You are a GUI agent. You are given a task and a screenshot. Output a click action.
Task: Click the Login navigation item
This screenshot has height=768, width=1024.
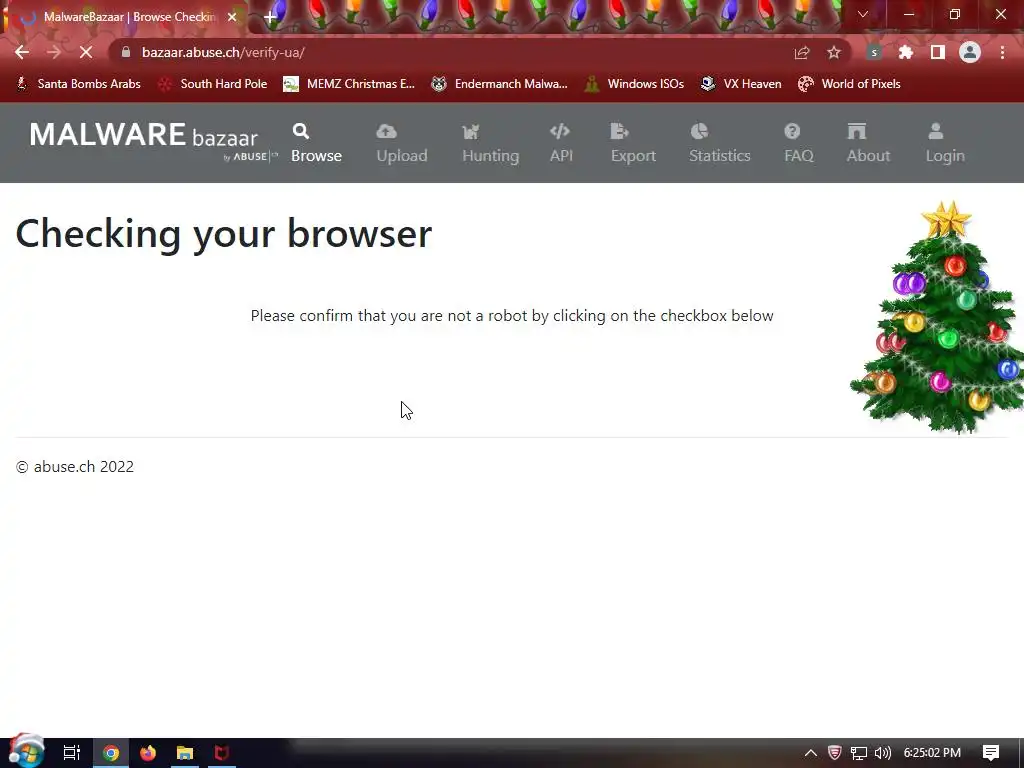click(x=944, y=143)
